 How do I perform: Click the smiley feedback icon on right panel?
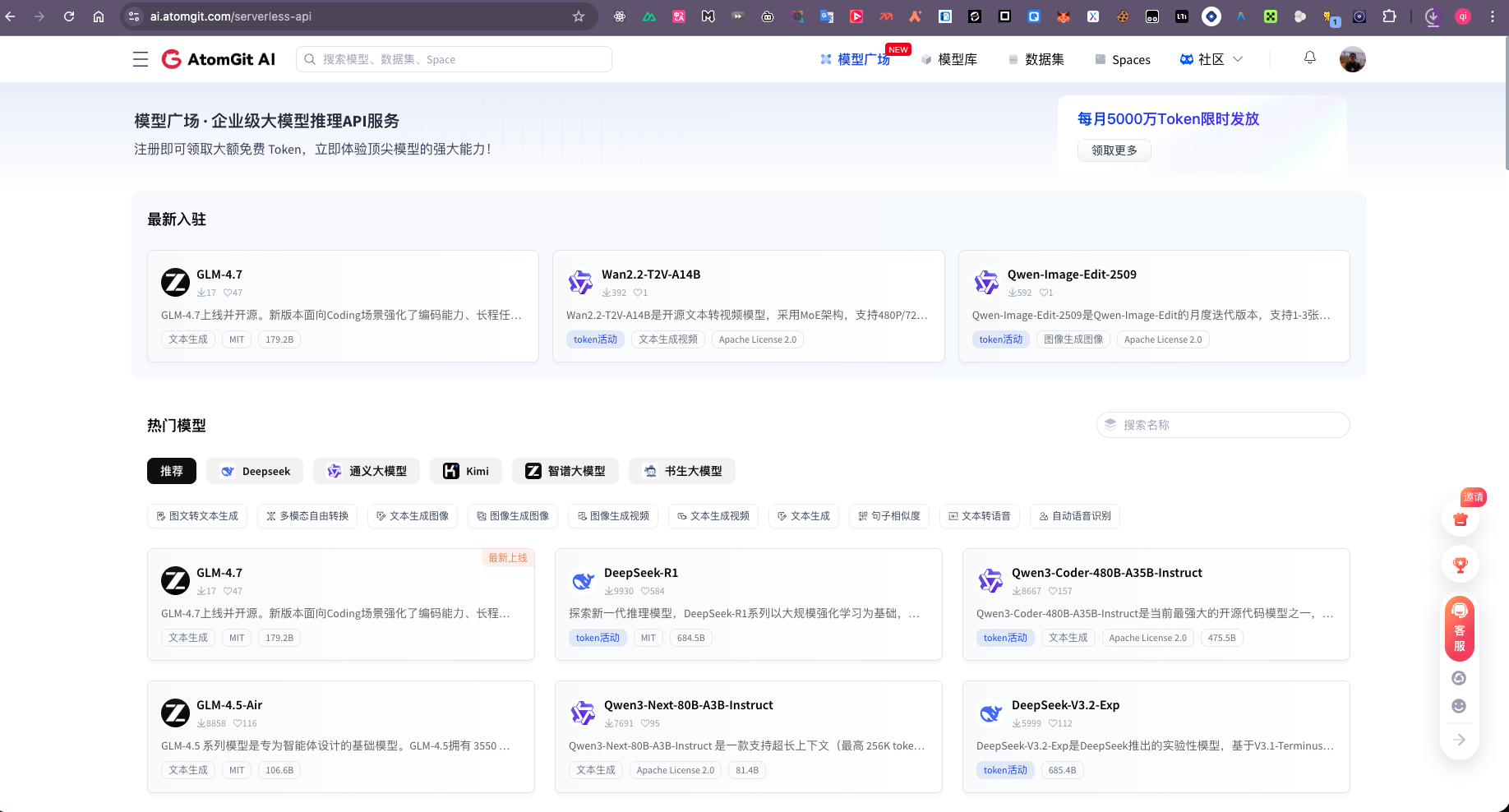[x=1459, y=706]
